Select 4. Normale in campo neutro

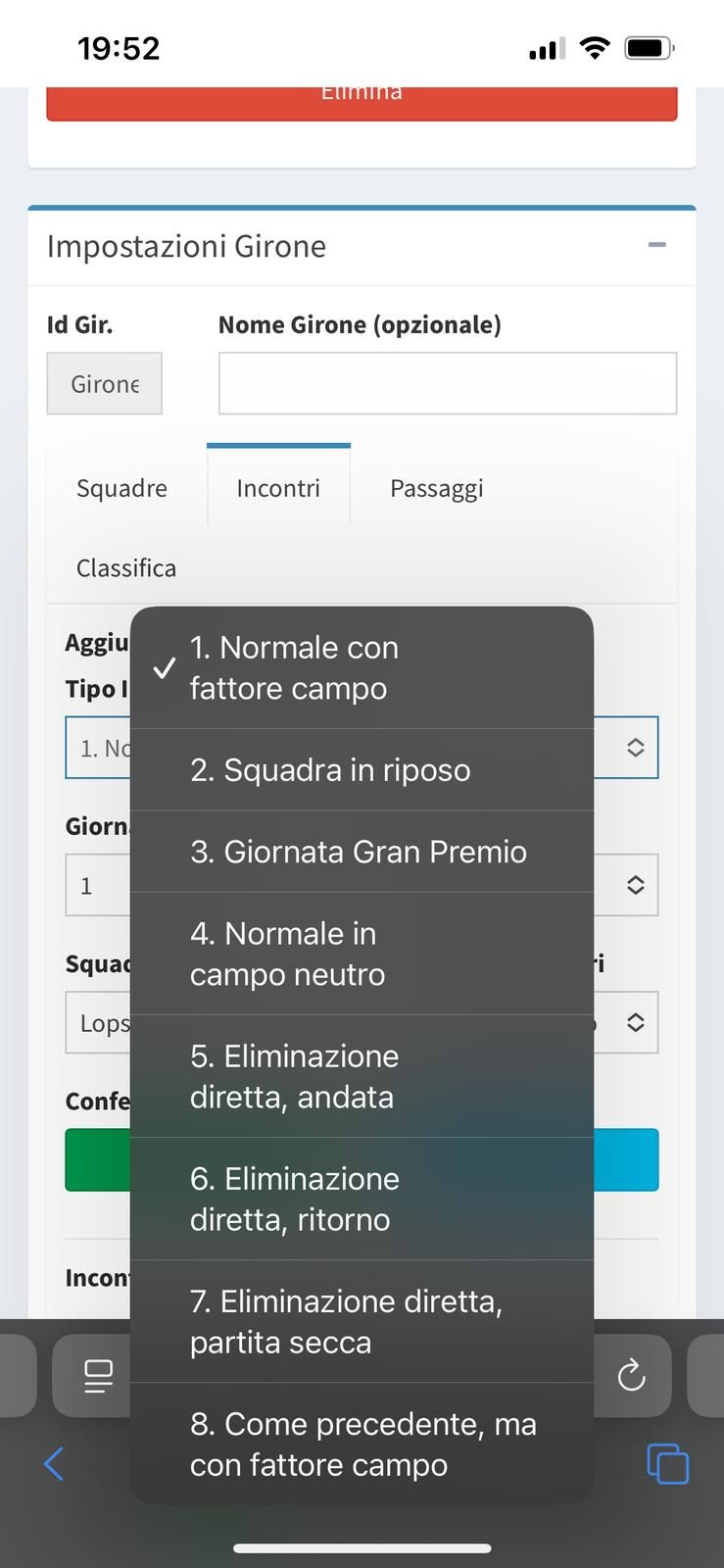coord(361,954)
